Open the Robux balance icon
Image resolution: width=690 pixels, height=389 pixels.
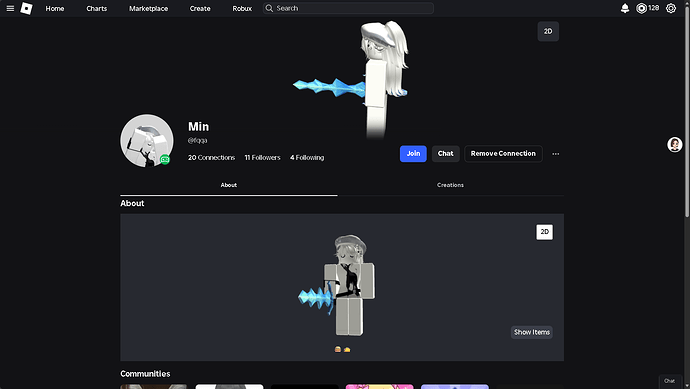pyautogui.click(x=641, y=8)
